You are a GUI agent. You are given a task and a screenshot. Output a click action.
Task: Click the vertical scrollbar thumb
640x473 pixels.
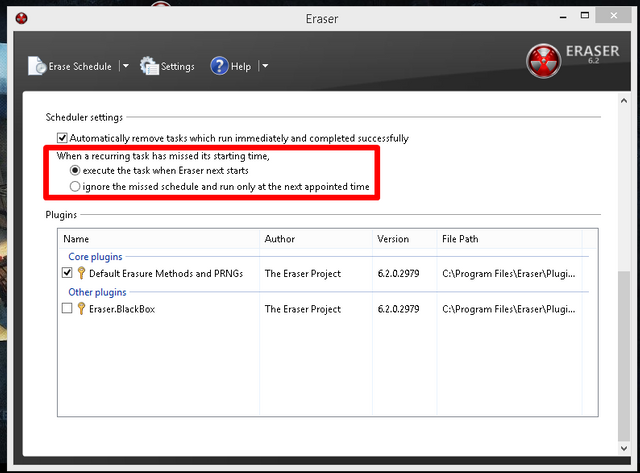pos(624,356)
